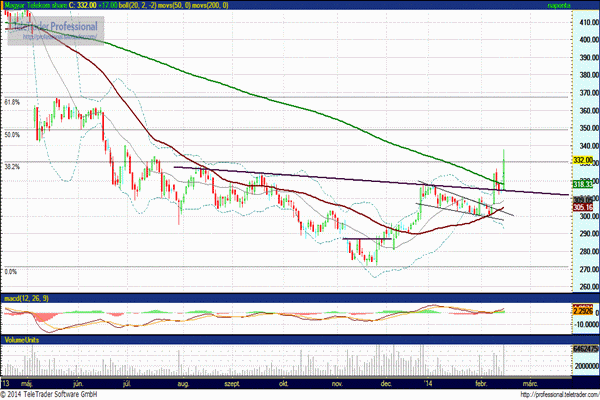Click the 'júl.' date axis label
Image resolution: width=600 pixels, height=400 pixels.
pyautogui.click(x=127, y=384)
